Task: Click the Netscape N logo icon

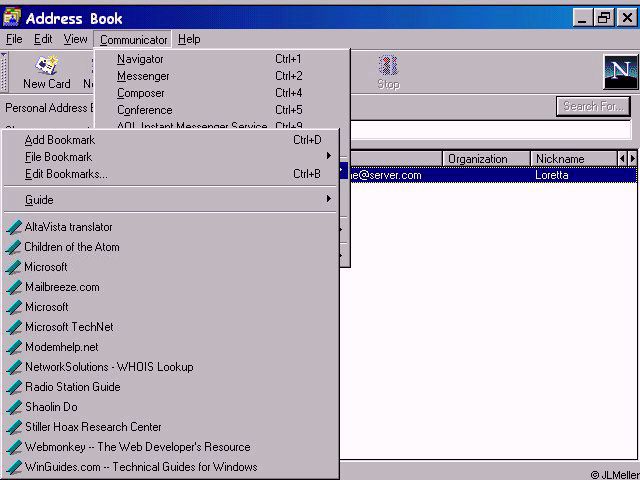Action: 620,72
